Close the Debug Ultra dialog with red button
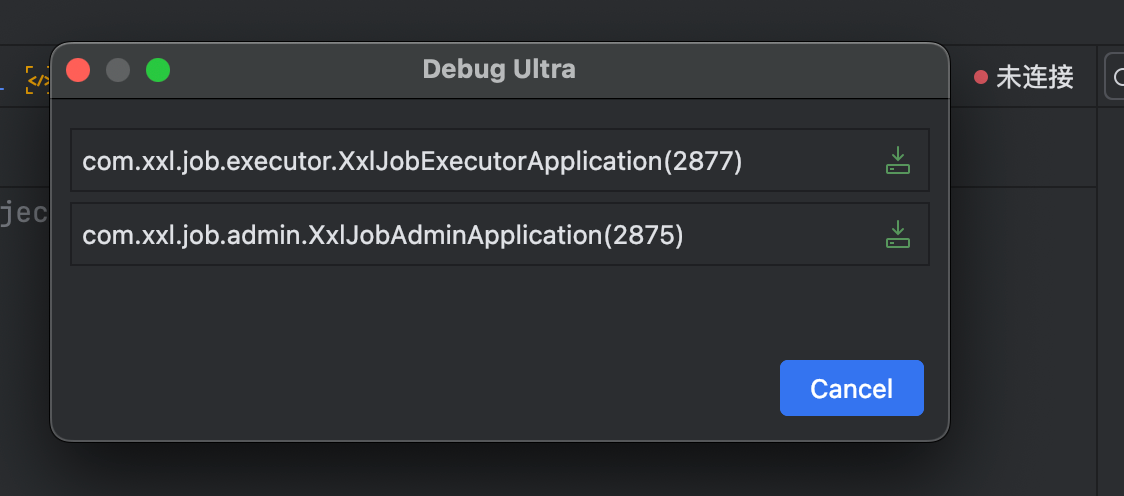The height and width of the screenshot is (496, 1124). (x=78, y=70)
